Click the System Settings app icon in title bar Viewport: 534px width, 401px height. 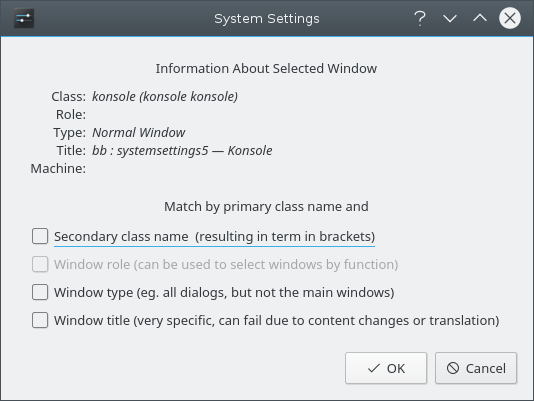tap(23, 18)
